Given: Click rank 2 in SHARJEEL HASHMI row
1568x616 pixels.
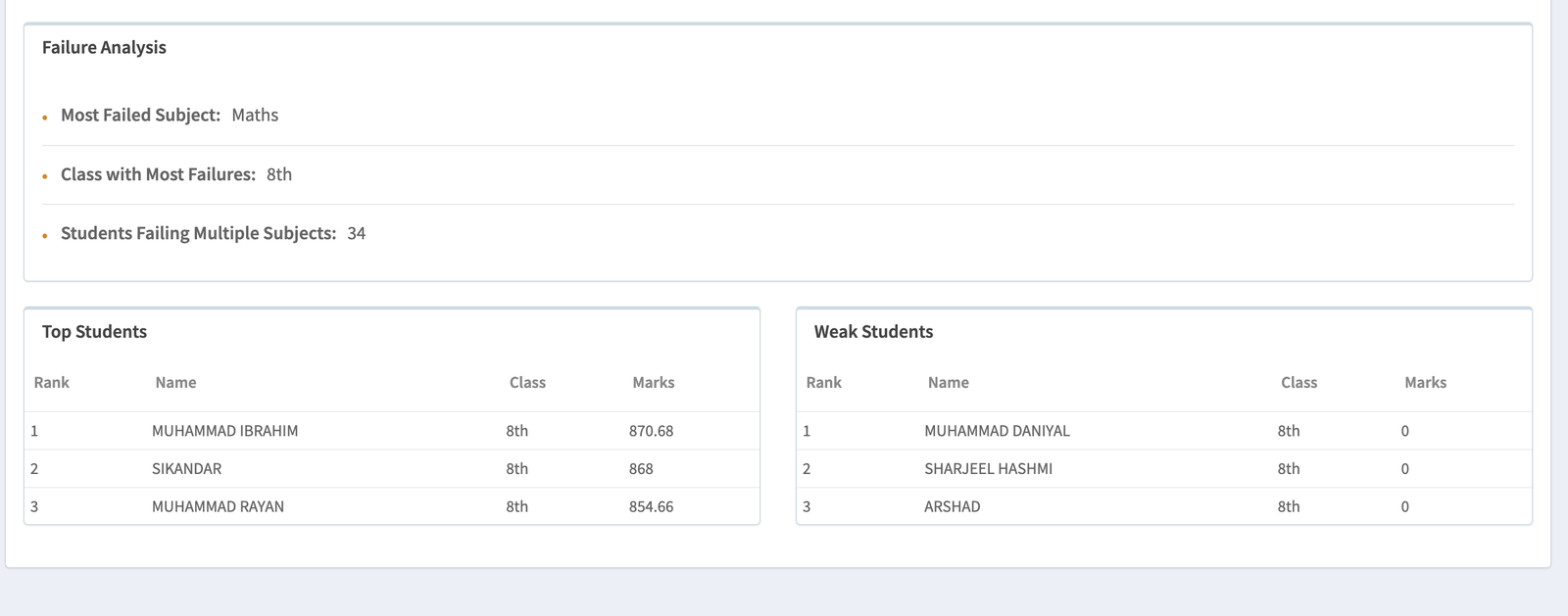Looking at the screenshot, I should tap(807, 469).
